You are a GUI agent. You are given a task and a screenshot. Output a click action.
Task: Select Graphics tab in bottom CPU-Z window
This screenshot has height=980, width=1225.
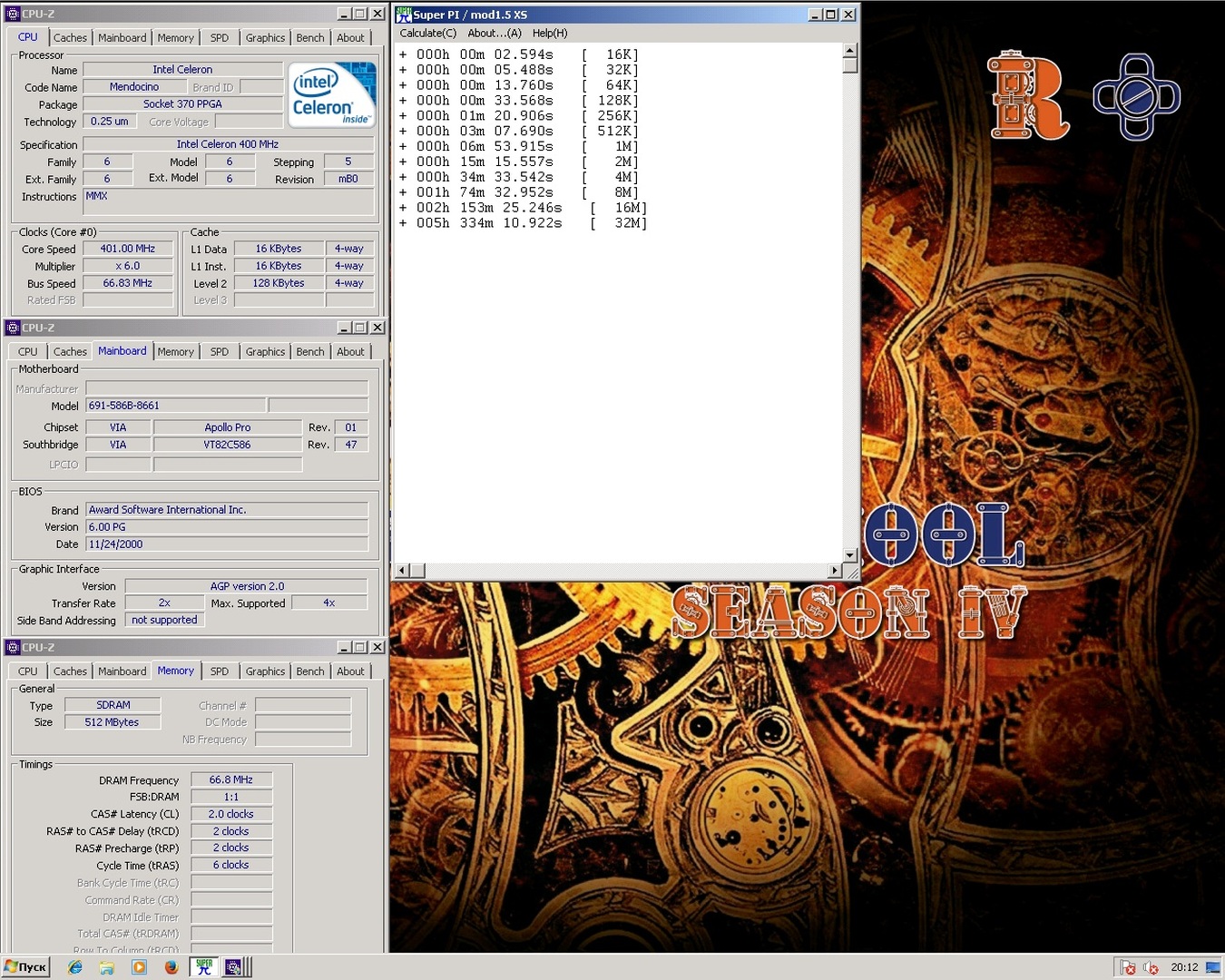coord(265,671)
